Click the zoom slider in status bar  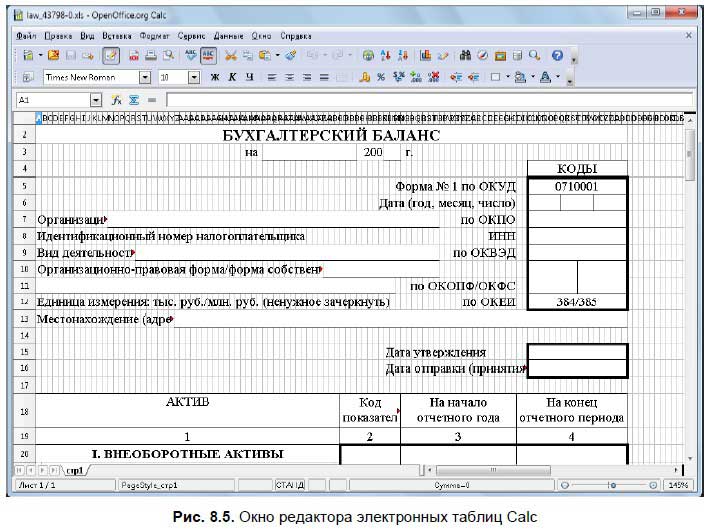(x=610, y=484)
